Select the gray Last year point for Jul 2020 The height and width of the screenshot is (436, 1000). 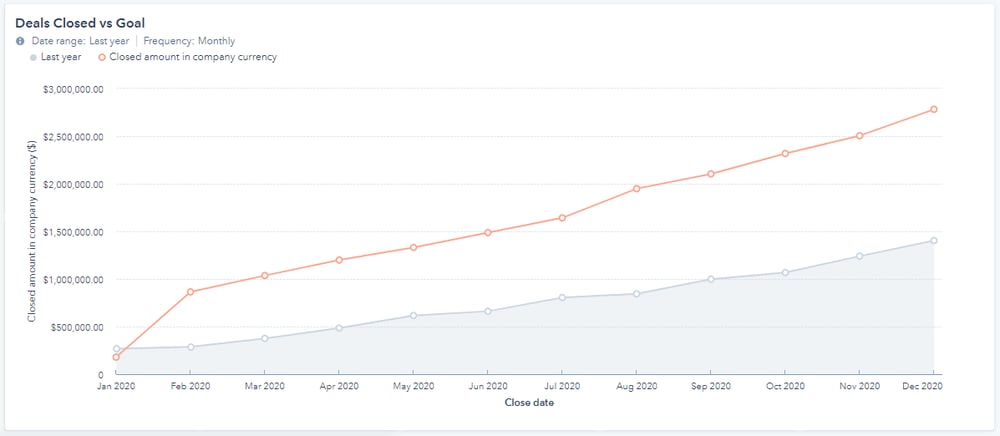coord(562,297)
